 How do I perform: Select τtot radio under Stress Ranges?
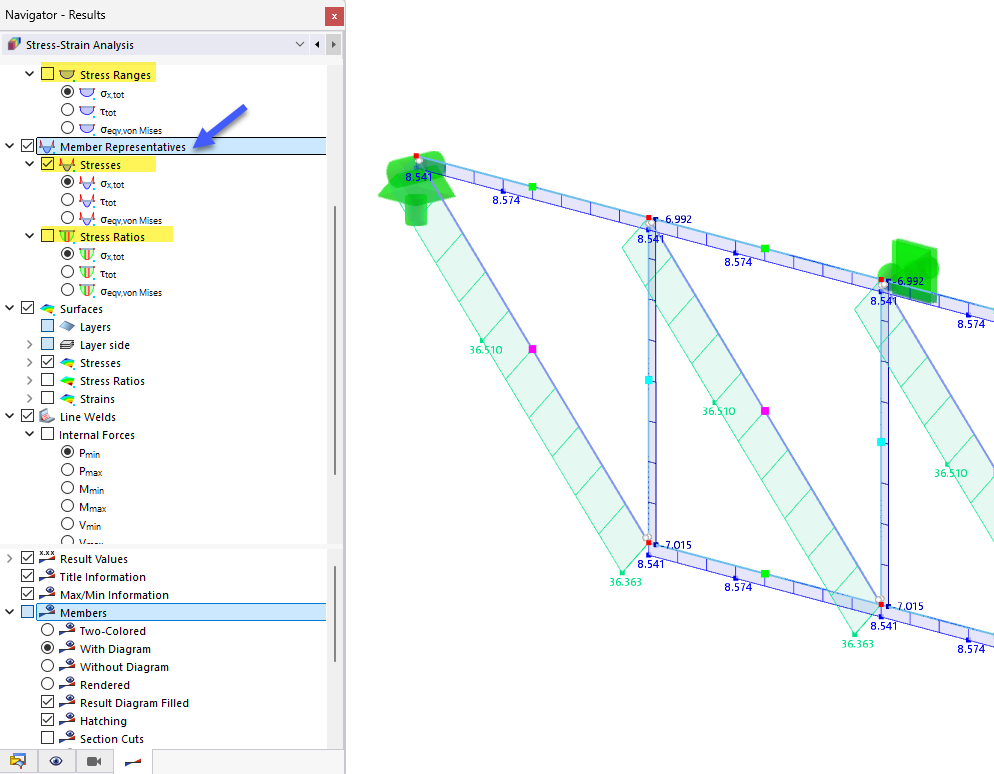68,110
